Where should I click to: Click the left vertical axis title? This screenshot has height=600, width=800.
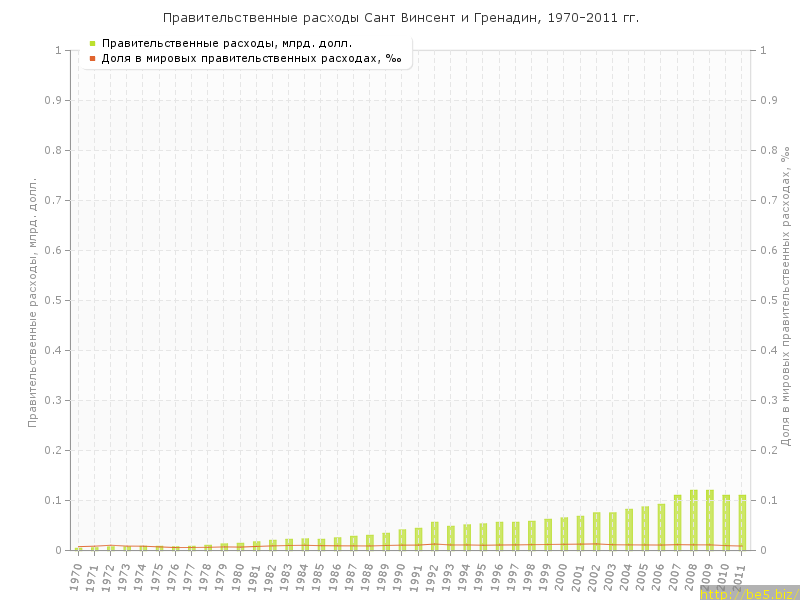point(32,302)
